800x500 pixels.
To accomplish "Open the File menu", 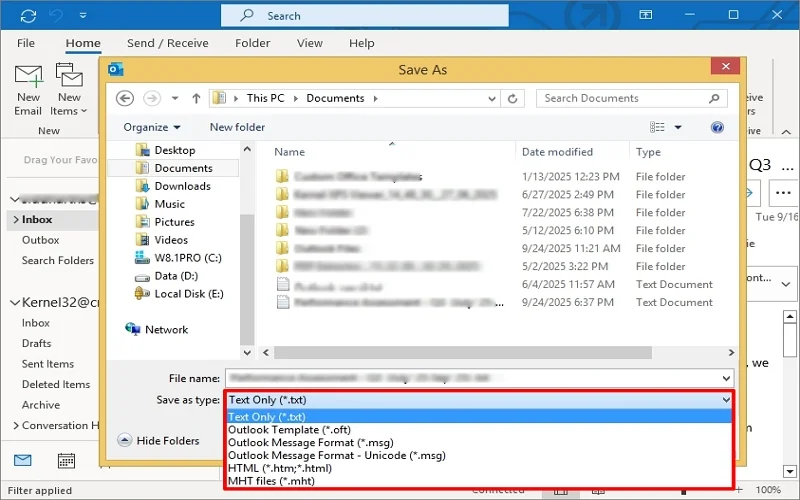I will (26, 43).
